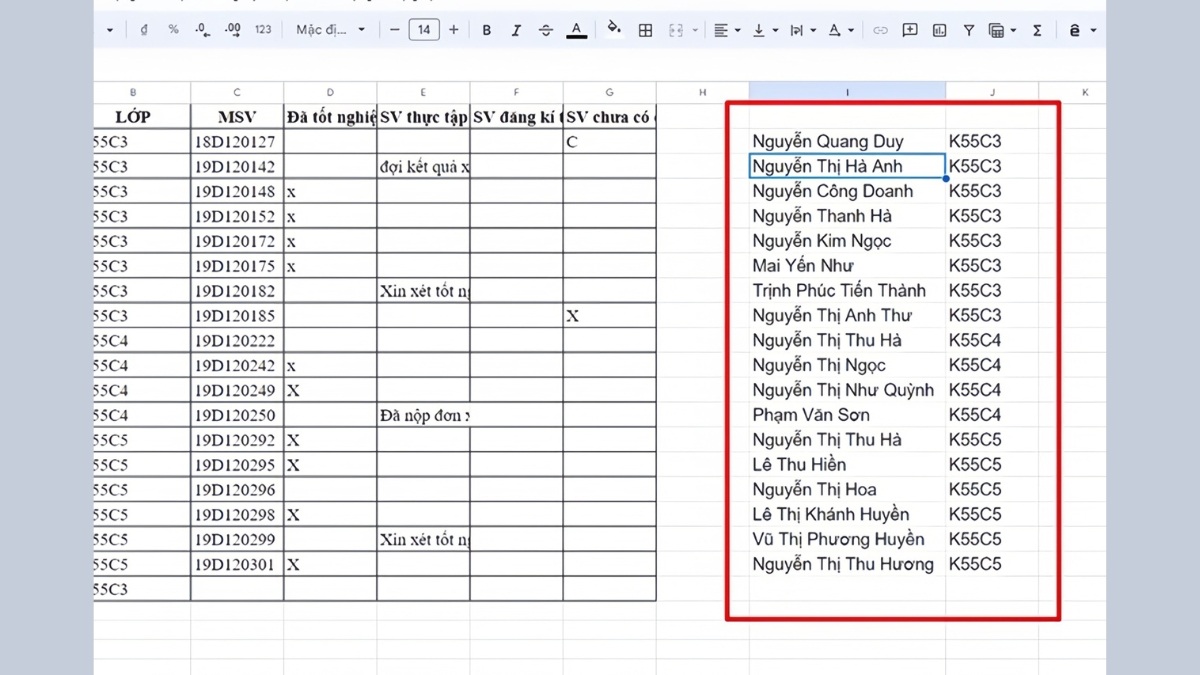Open the horizontal align dropdown
The height and width of the screenshot is (675, 1200).
726,30
